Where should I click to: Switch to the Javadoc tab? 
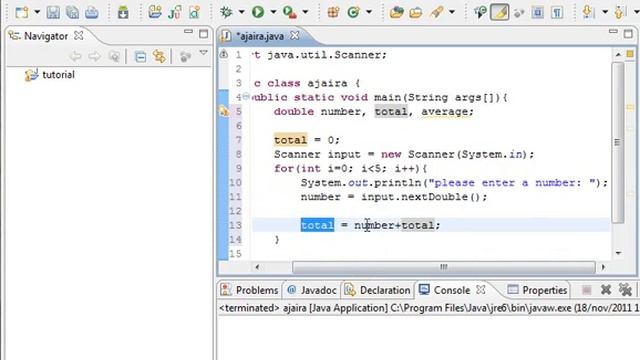pyautogui.click(x=312, y=290)
